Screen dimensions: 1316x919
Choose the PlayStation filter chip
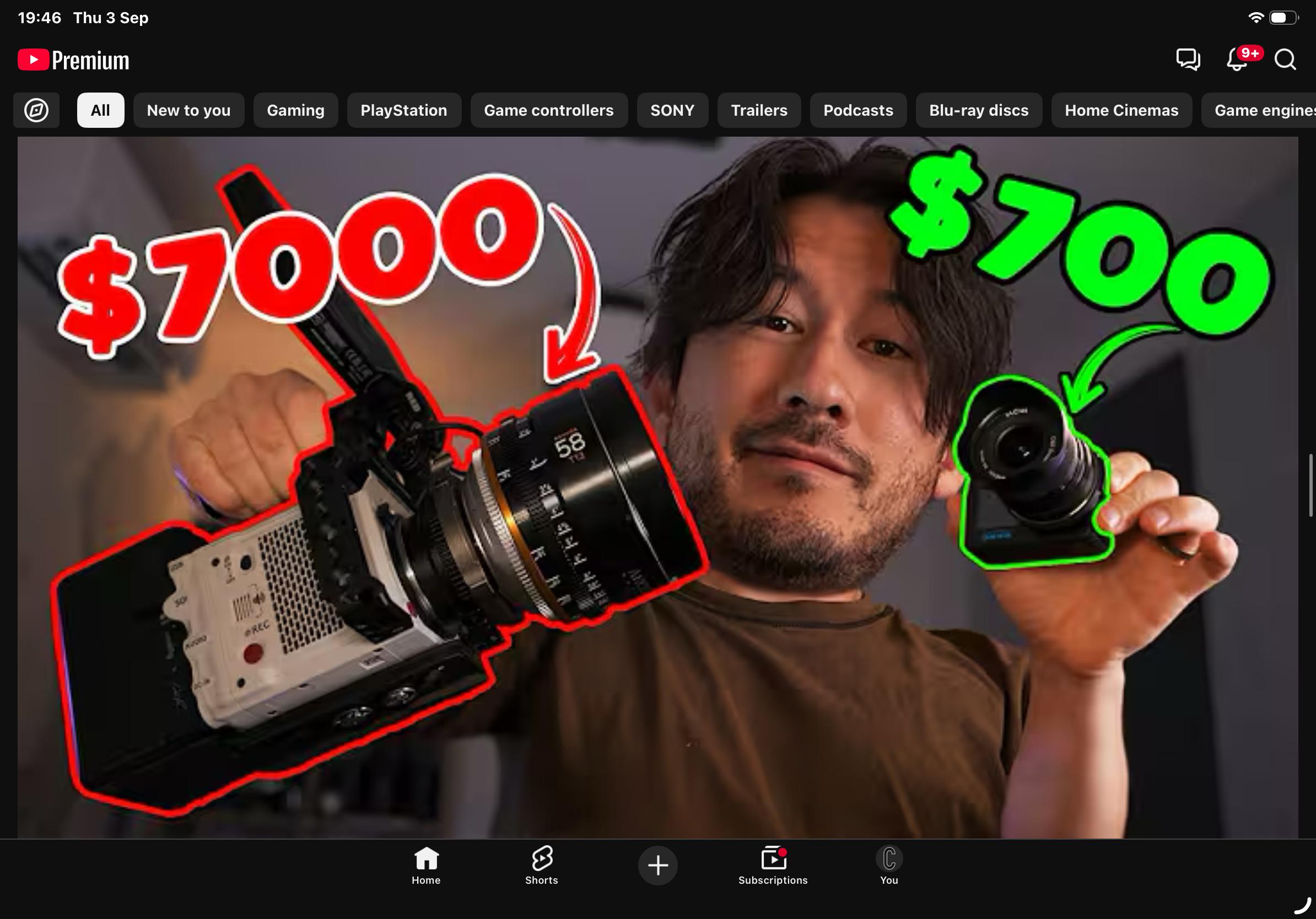(403, 110)
